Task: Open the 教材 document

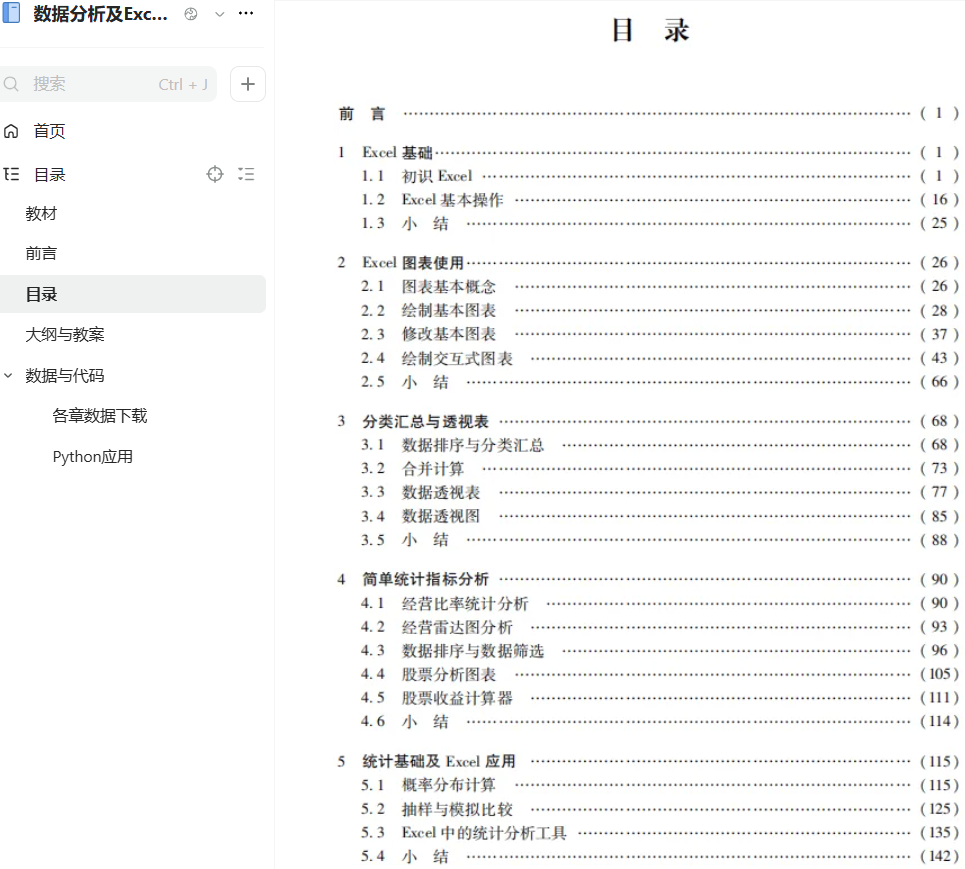Action: (41, 214)
